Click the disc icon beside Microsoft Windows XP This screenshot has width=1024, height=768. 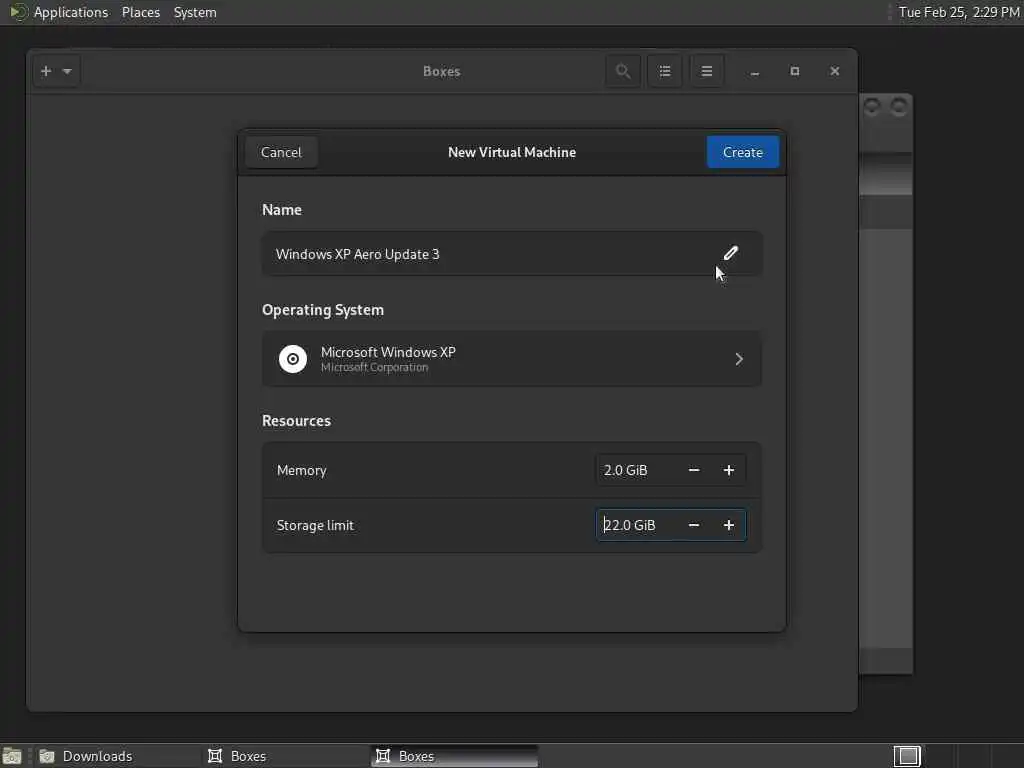click(x=293, y=359)
